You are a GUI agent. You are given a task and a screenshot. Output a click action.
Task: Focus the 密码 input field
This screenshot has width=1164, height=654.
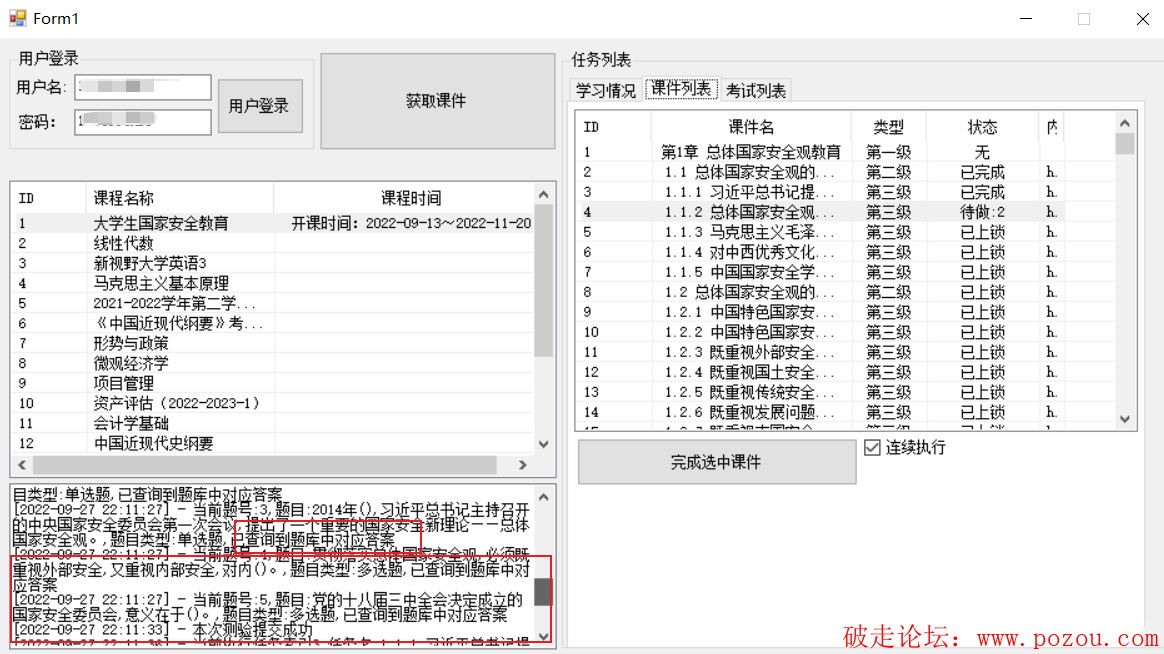[x=143, y=122]
